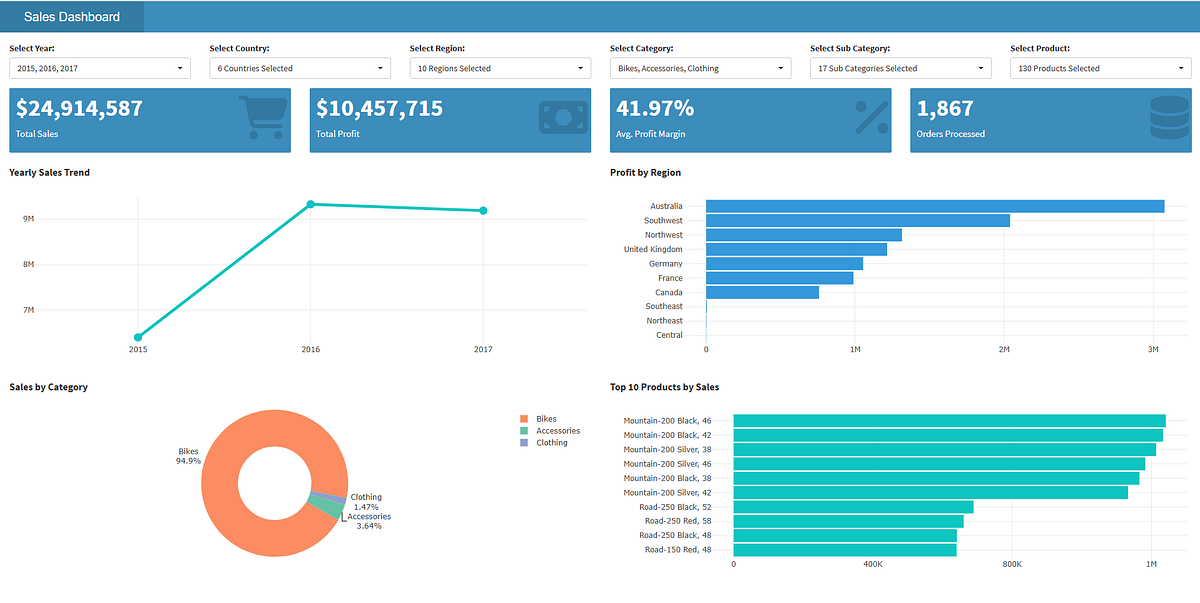This screenshot has height=603, width=1200.
Task: Open the Select Year dropdown
Action: pos(100,68)
